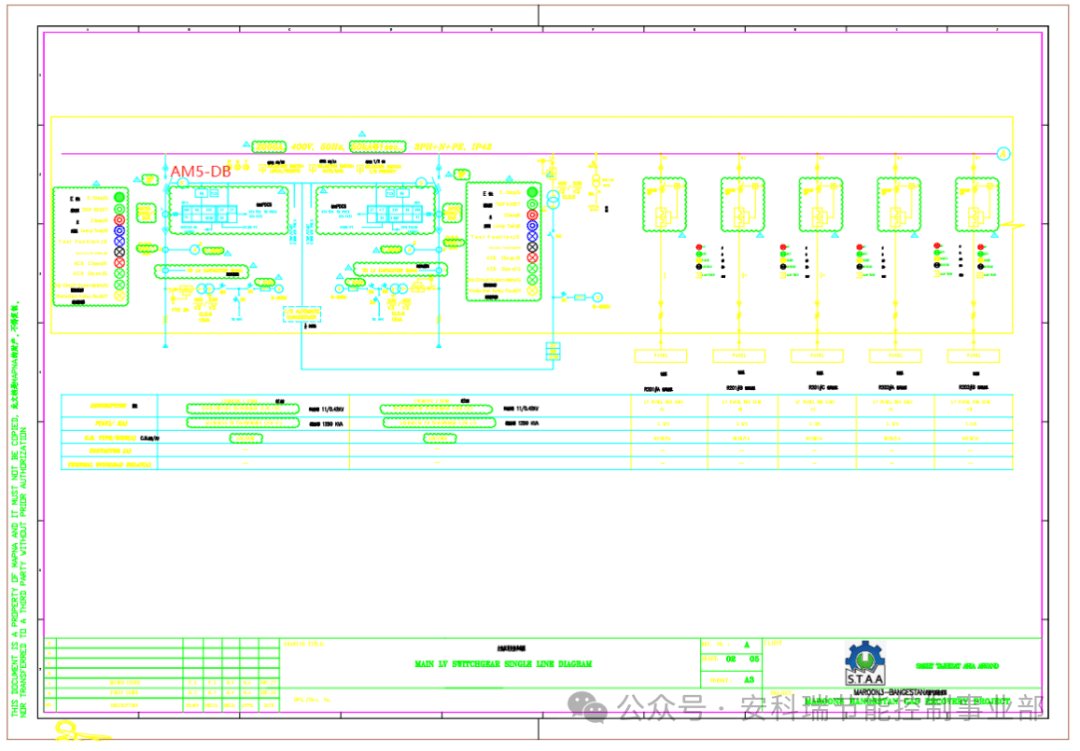Click left panel yellow Protection Relay Fault lamp

tap(119, 296)
